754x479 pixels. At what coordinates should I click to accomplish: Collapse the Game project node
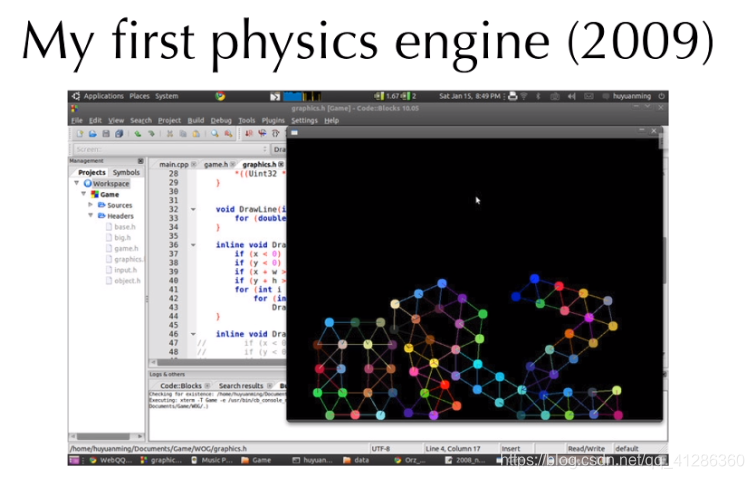84,194
